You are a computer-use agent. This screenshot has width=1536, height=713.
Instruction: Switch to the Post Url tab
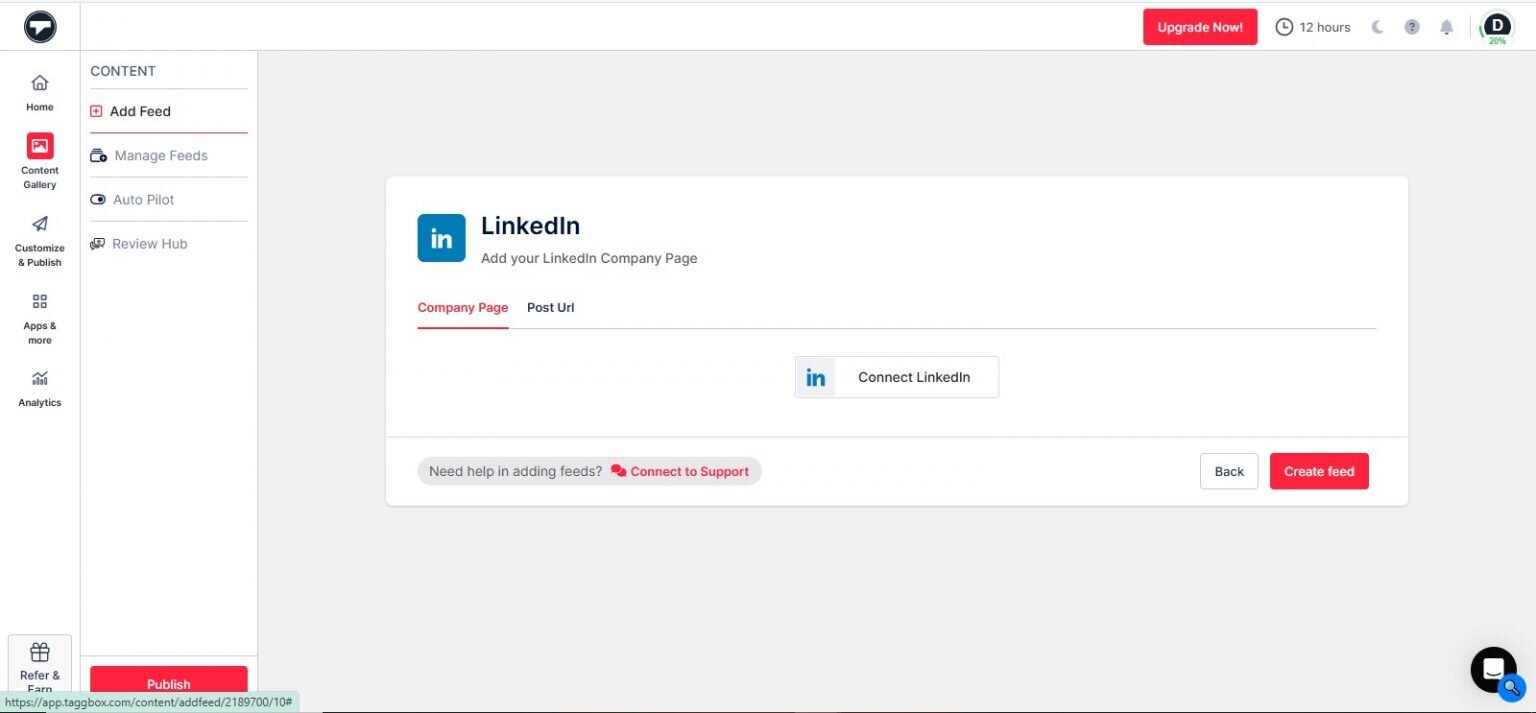(x=550, y=307)
